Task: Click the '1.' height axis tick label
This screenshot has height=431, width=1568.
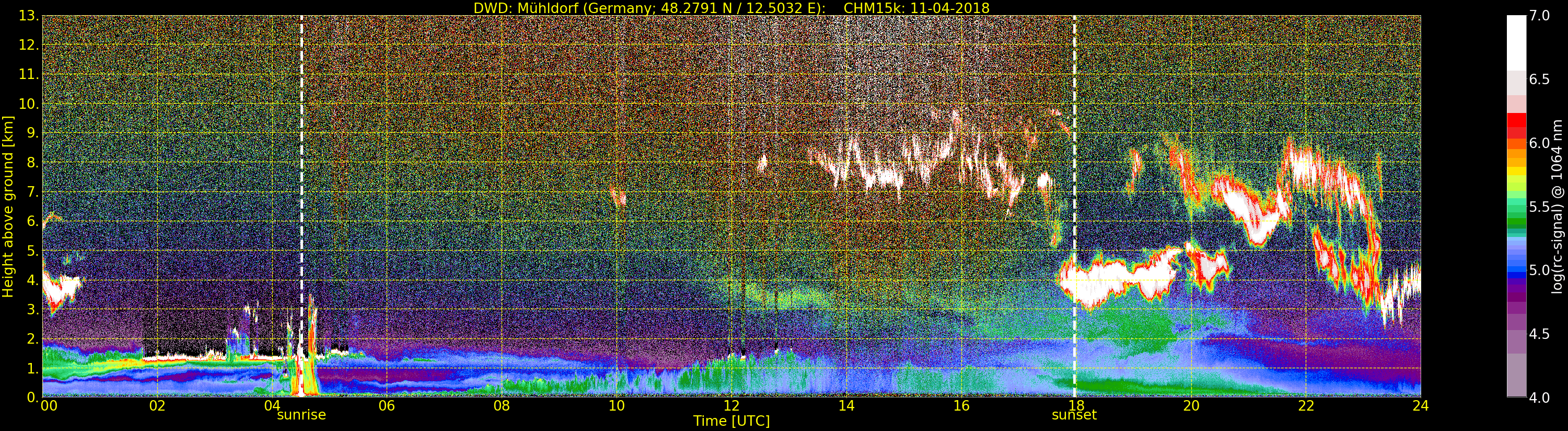Action: pyautogui.click(x=33, y=368)
